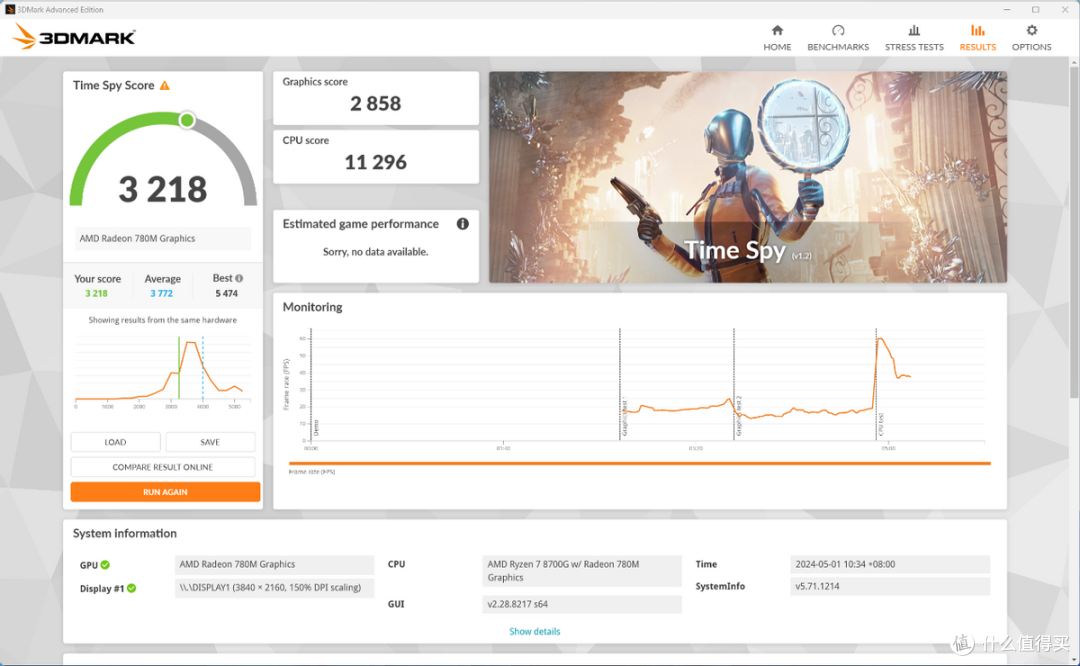1080x666 pixels.
Task: Click the Time value 2024-05-01 10:34
Action: point(890,564)
